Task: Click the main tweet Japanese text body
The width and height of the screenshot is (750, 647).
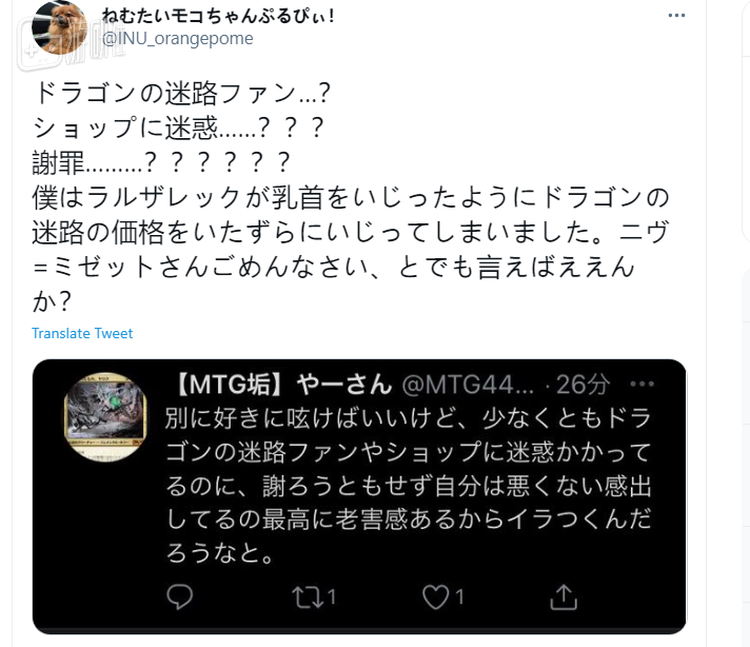Action: (351, 197)
